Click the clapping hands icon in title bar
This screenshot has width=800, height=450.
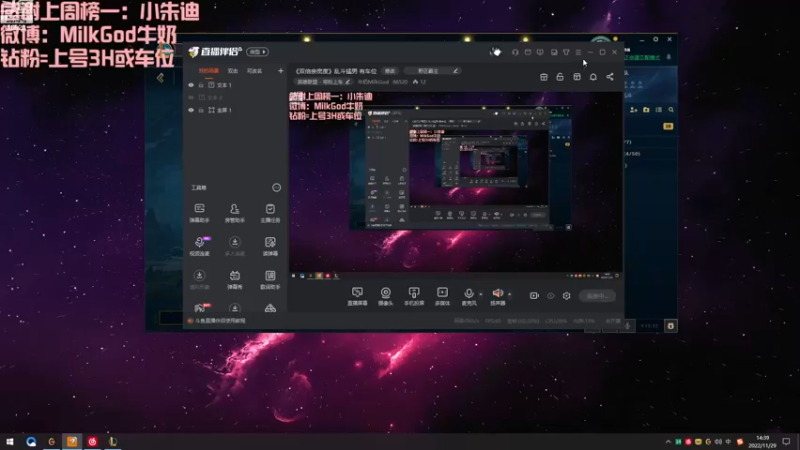click(x=495, y=52)
